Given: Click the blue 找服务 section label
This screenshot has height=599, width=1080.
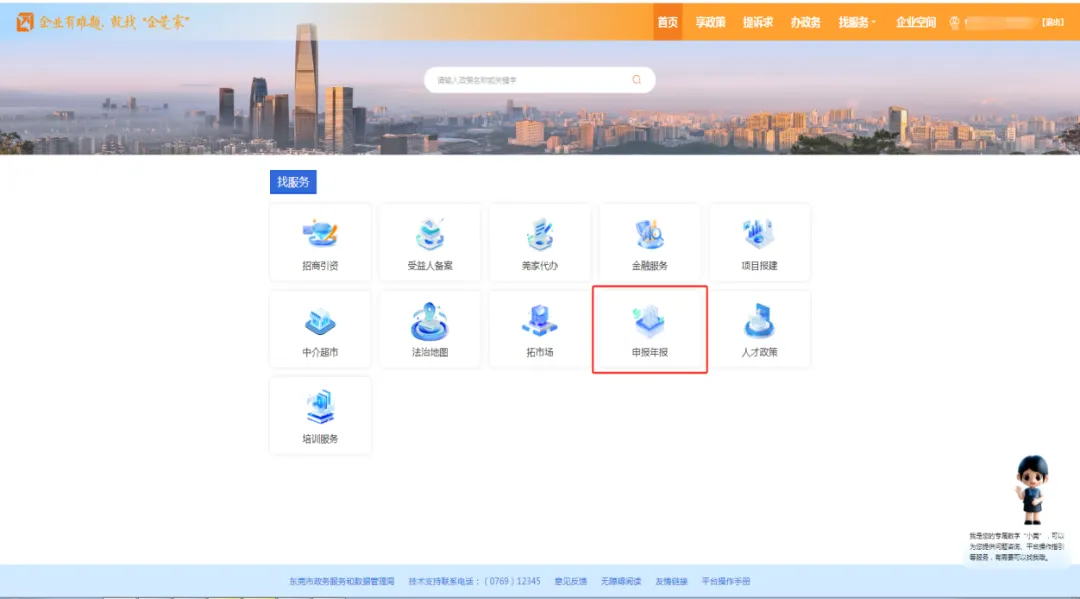Looking at the screenshot, I should 293,182.
